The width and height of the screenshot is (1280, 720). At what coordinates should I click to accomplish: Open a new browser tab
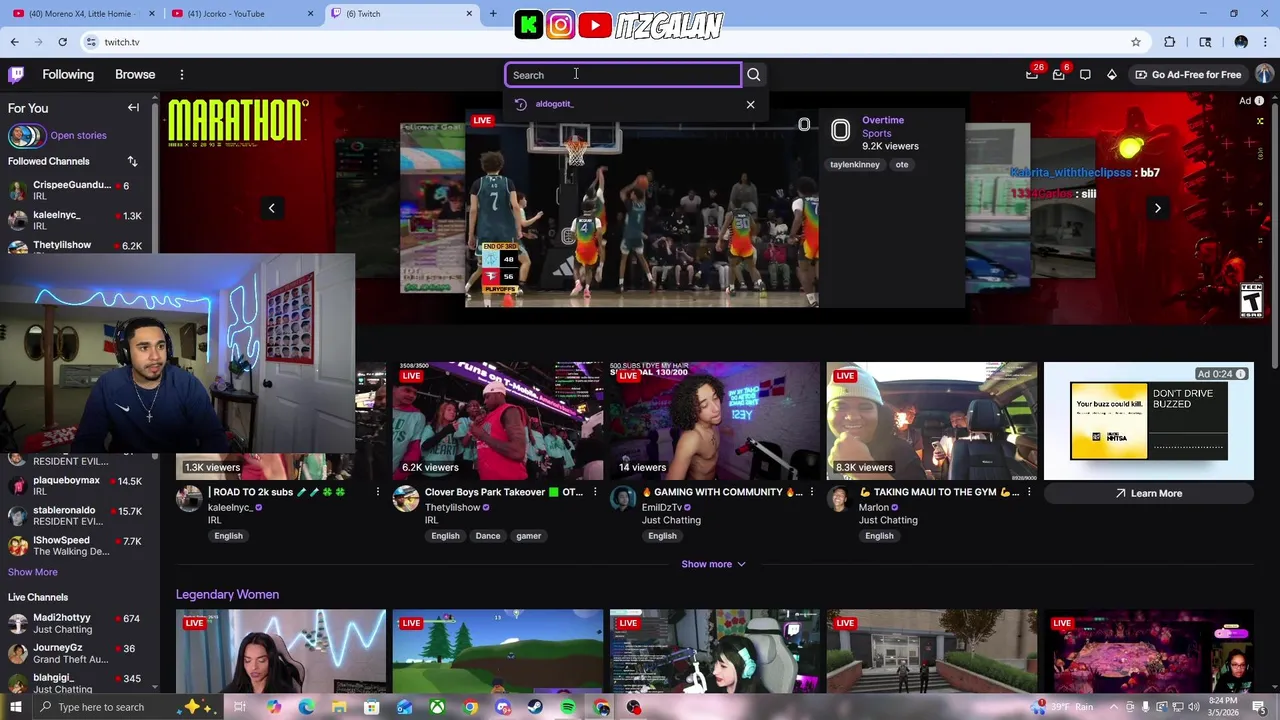[493, 14]
